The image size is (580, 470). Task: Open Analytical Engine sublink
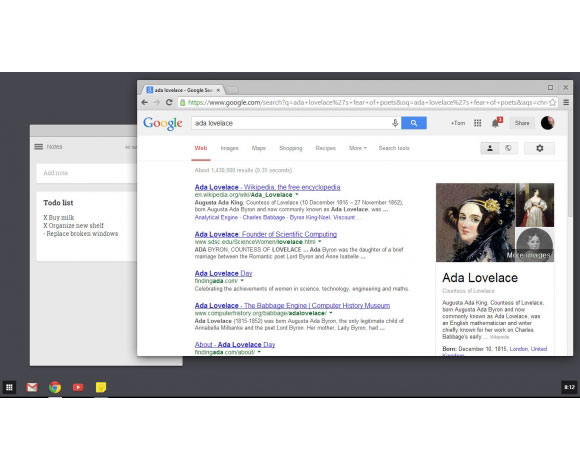(x=216, y=217)
